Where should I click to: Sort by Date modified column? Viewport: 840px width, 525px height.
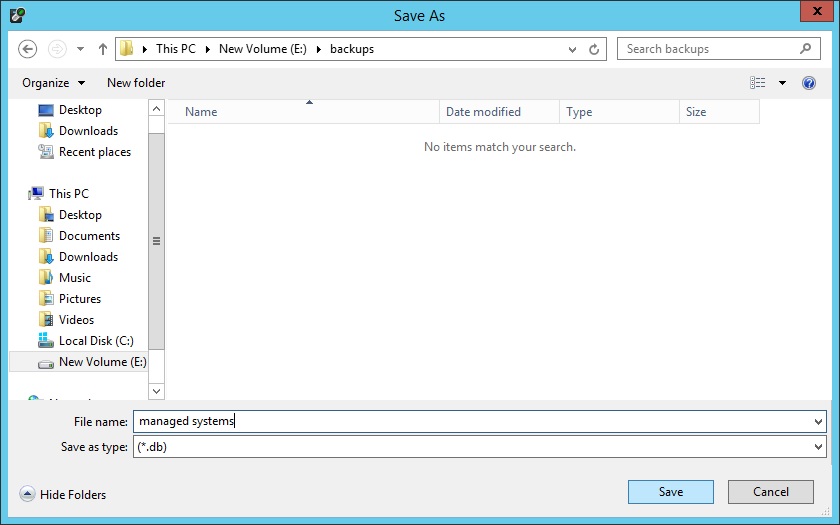click(x=499, y=112)
